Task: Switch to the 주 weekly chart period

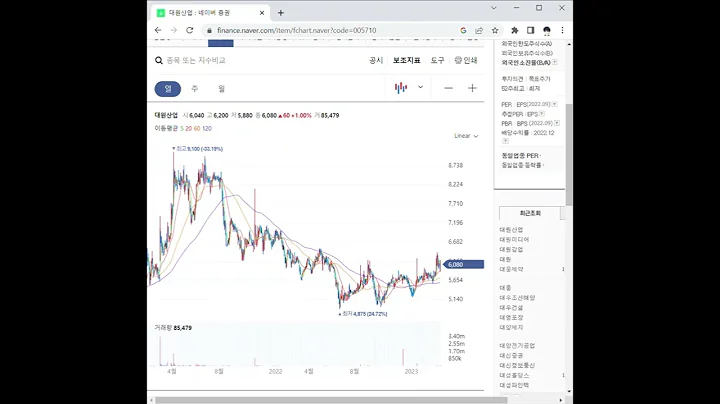Action: 195,89
